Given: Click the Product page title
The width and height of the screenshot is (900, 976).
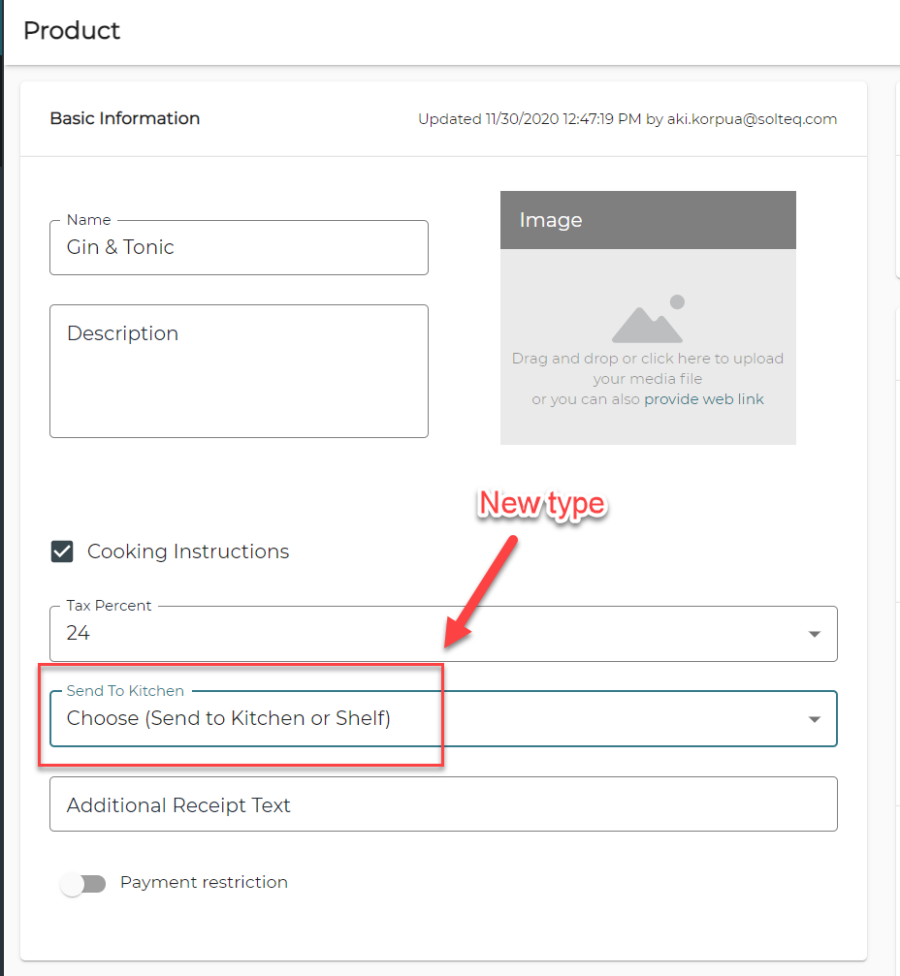Looking at the screenshot, I should pyautogui.click(x=72, y=31).
